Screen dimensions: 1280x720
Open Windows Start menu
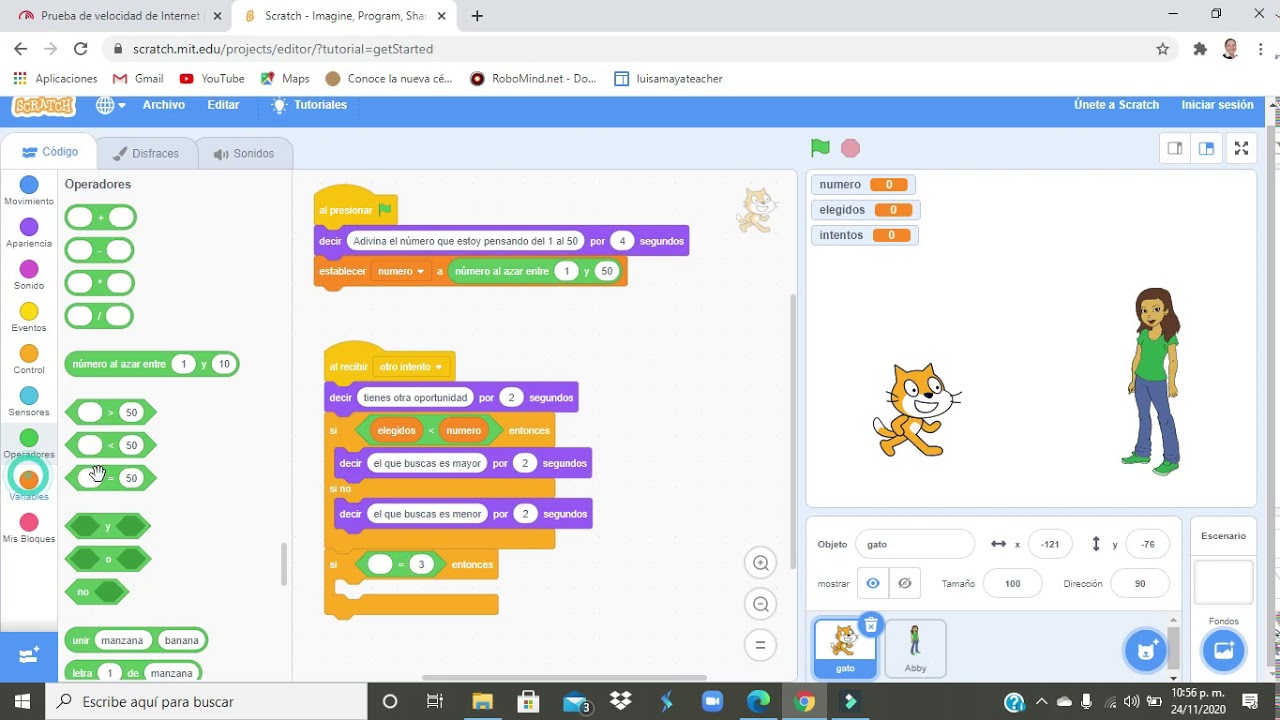[x=22, y=701]
